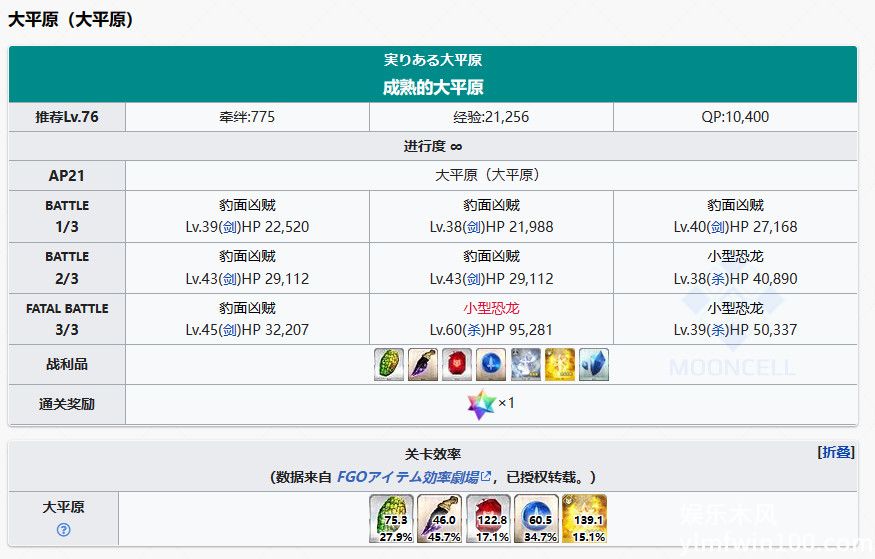The image size is (875, 559).
Task: Open the blue crystal piece drop icon
Action: click(594, 365)
